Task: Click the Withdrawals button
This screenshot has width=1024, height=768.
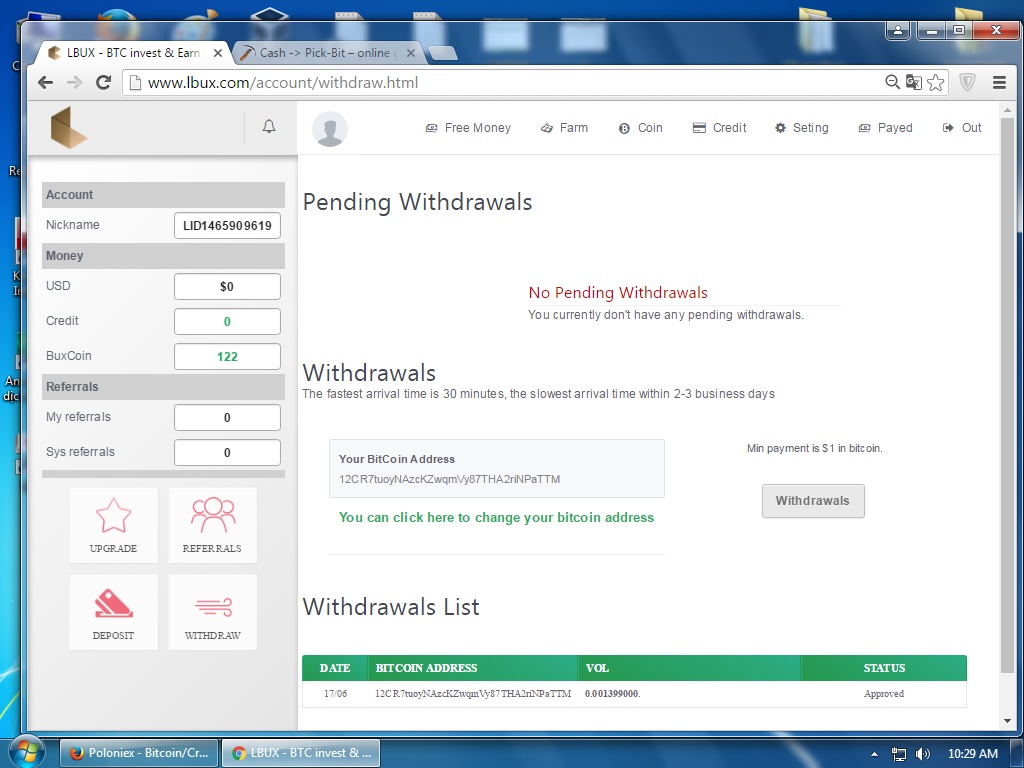Action: tap(813, 501)
